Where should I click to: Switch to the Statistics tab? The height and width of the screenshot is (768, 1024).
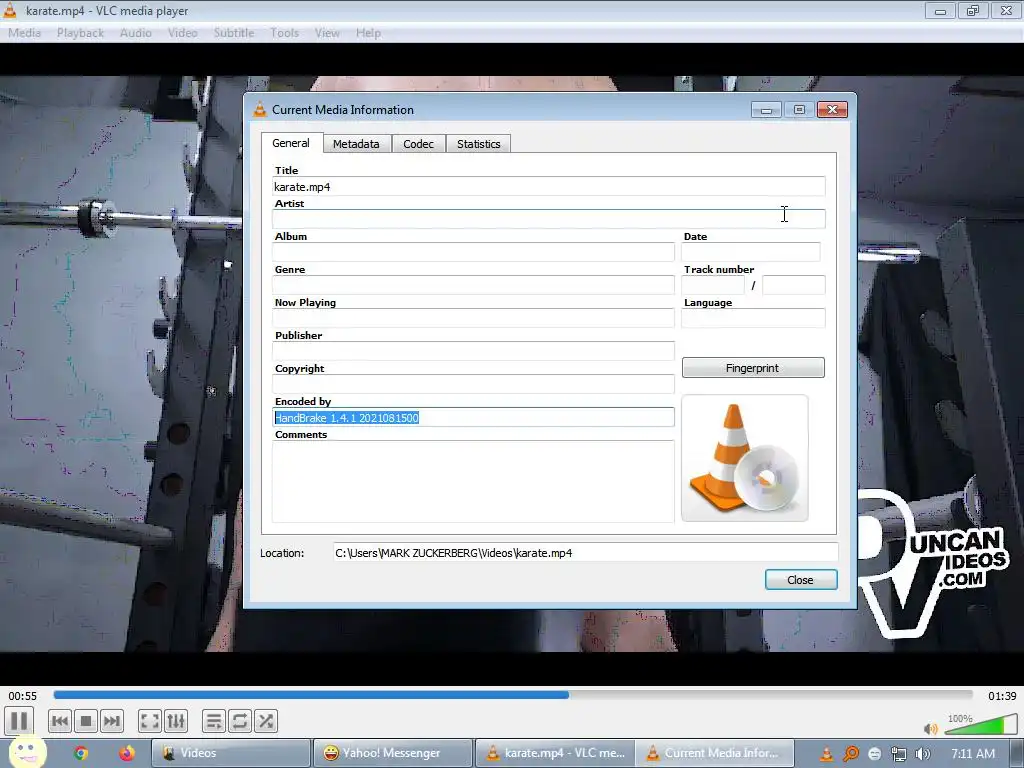479,144
